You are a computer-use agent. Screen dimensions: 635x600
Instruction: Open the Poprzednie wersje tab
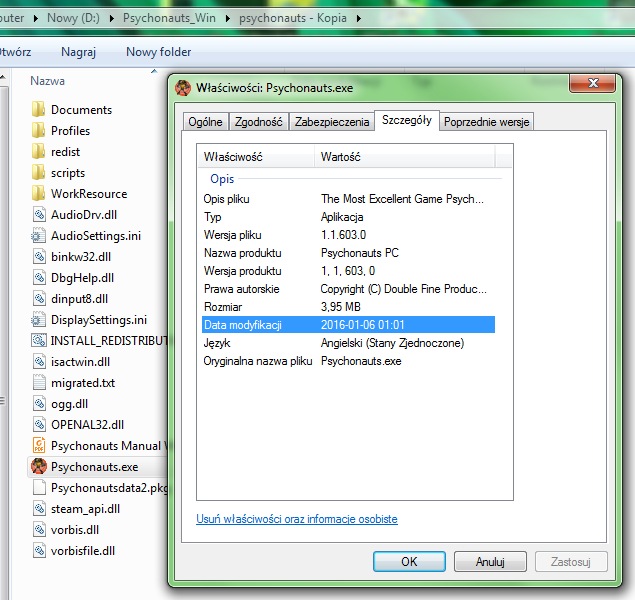(x=486, y=122)
